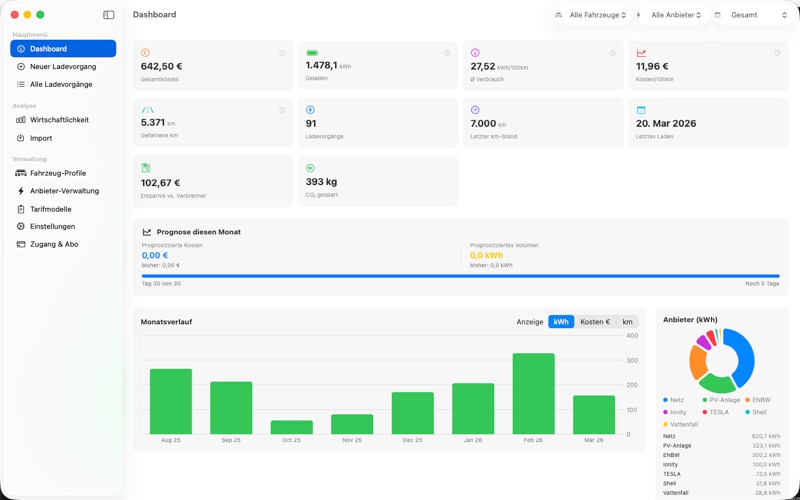Image resolution: width=800 pixels, height=500 pixels.
Task: Switch chart to Kosten €
Action: coord(595,322)
